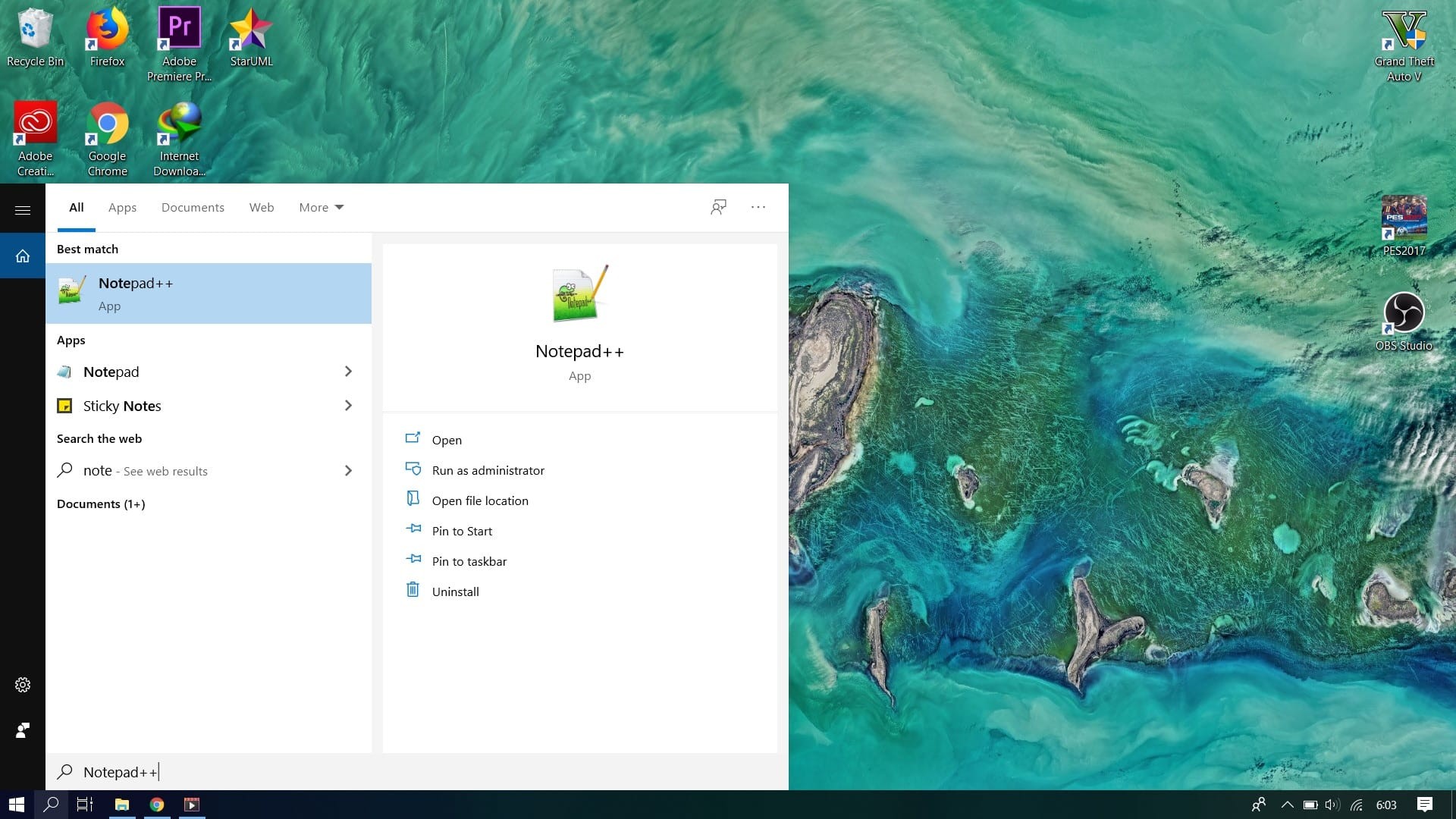This screenshot has width=1456, height=819.
Task: Click the taskbar clock showing 6:03
Action: click(x=1386, y=805)
